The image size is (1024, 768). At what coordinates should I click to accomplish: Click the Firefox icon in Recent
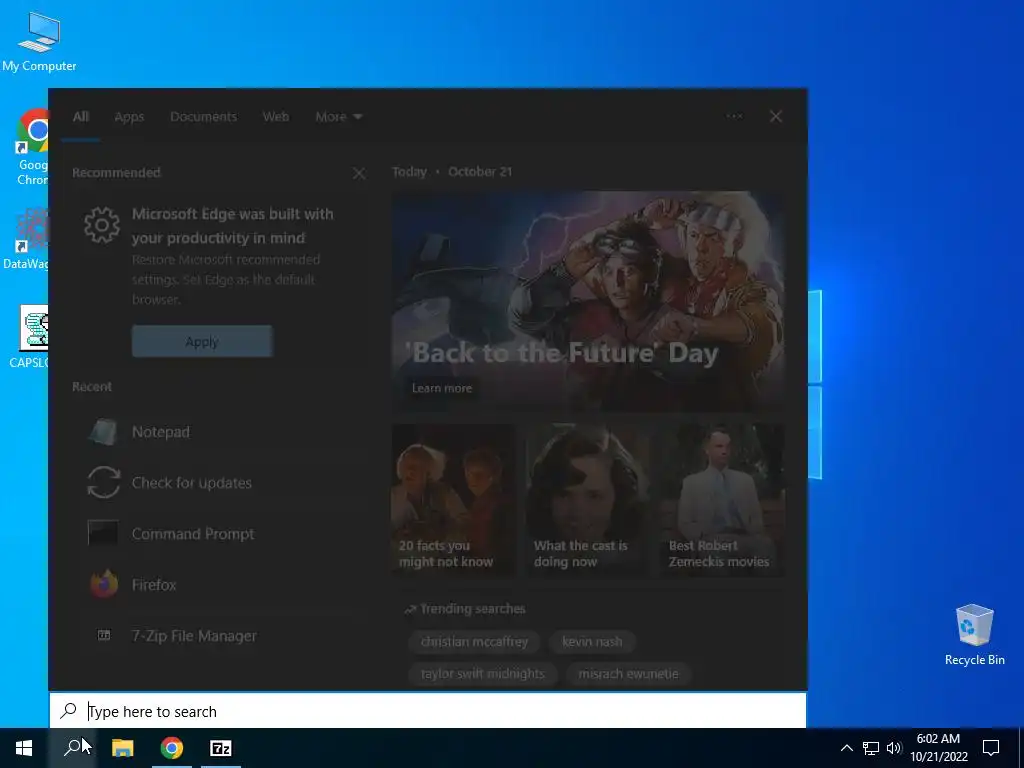pyautogui.click(x=103, y=584)
